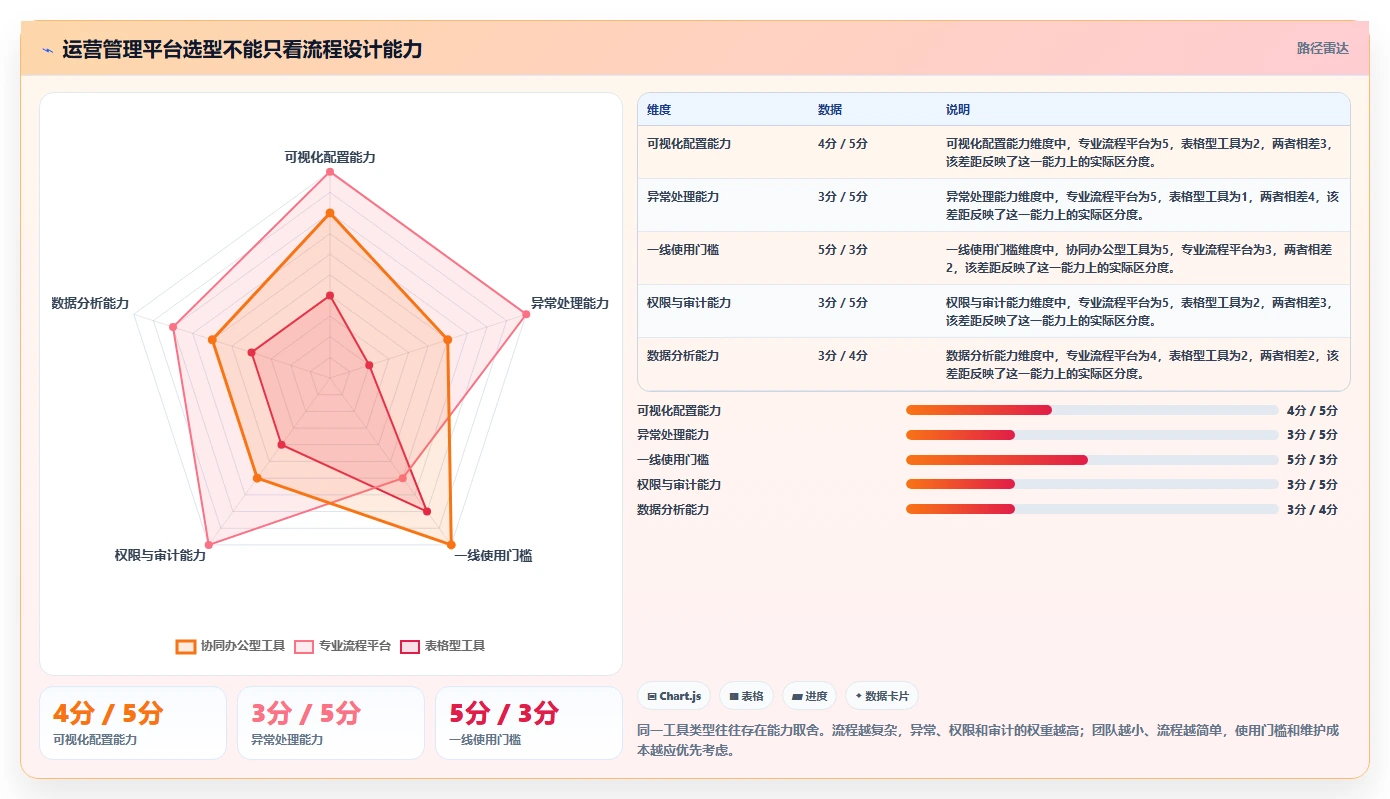The height and width of the screenshot is (799, 1390).
Task: Click the 表格型工具 legend label
Action: click(x=455, y=646)
